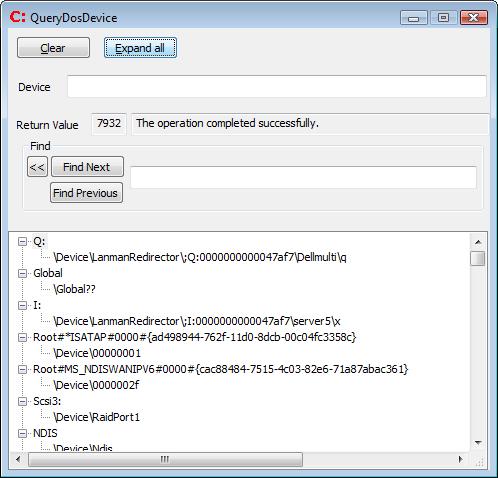The image size is (498, 478).
Task: Click the Clear button
Action: [53, 48]
